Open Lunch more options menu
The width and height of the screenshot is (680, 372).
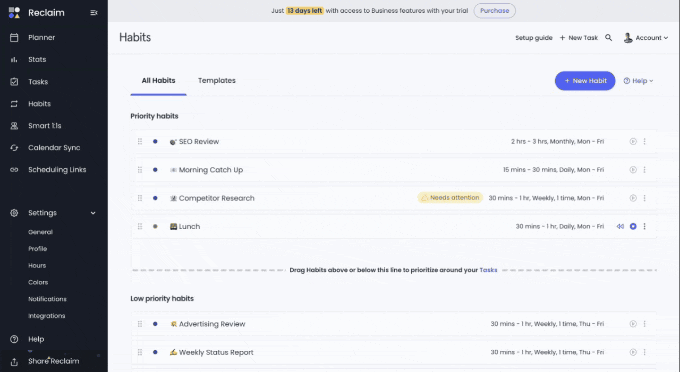pyautogui.click(x=644, y=226)
